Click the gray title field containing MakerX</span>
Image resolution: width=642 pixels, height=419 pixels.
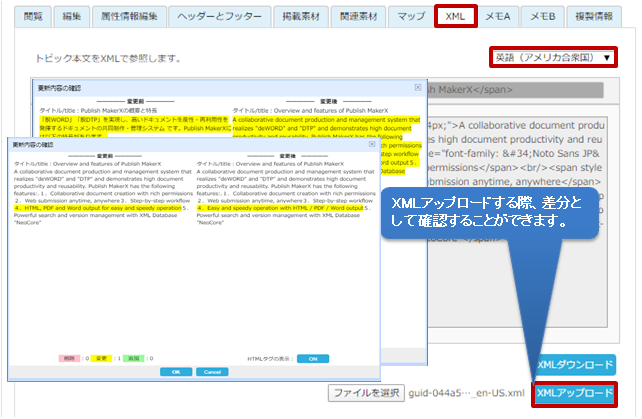click(x=515, y=90)
